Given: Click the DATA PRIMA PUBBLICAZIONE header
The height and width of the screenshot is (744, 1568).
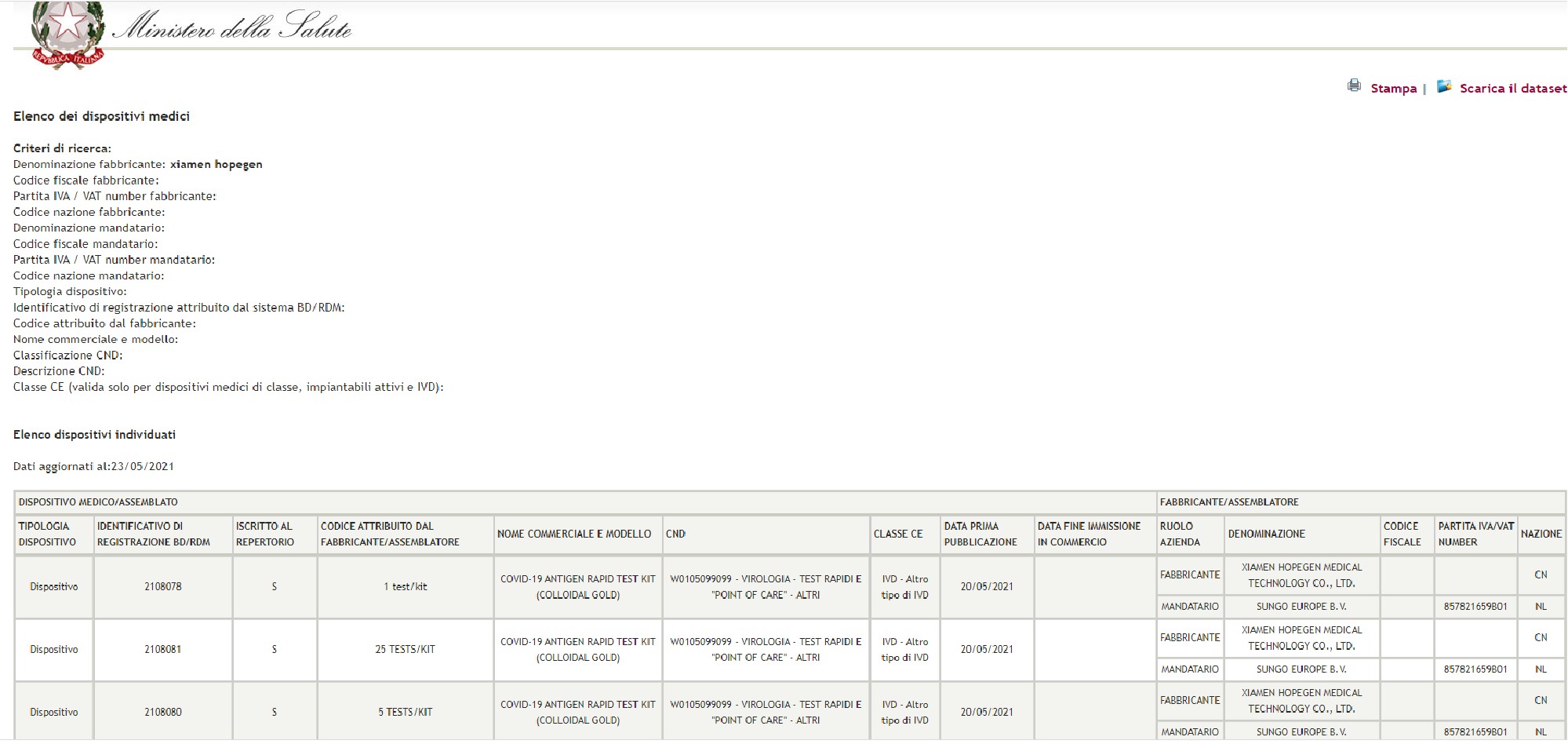Looking at the screenshot, I should [987, 534].
